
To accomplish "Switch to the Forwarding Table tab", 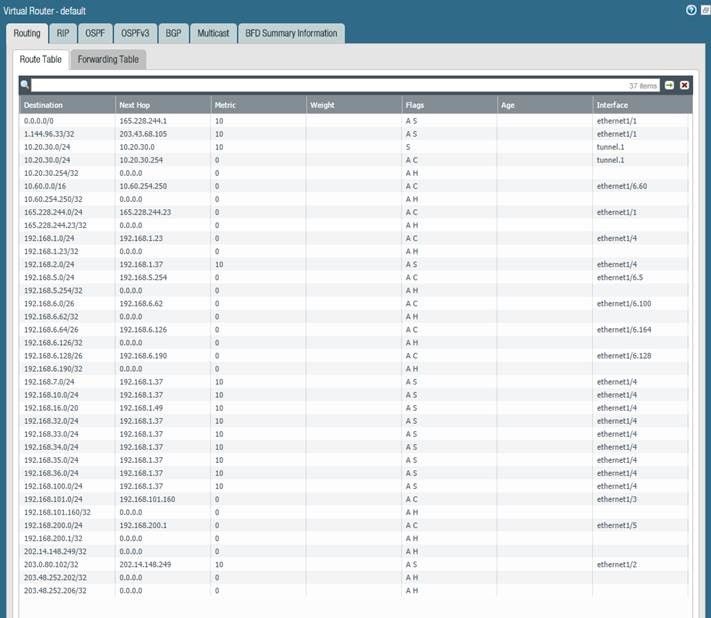I will coord(108,60).
